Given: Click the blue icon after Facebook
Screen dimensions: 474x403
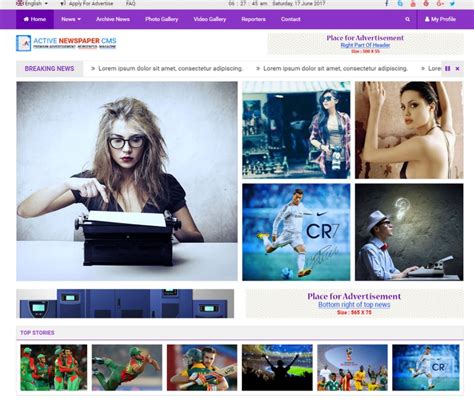Looking at the screenshot, I should click(x=400, y=4).
